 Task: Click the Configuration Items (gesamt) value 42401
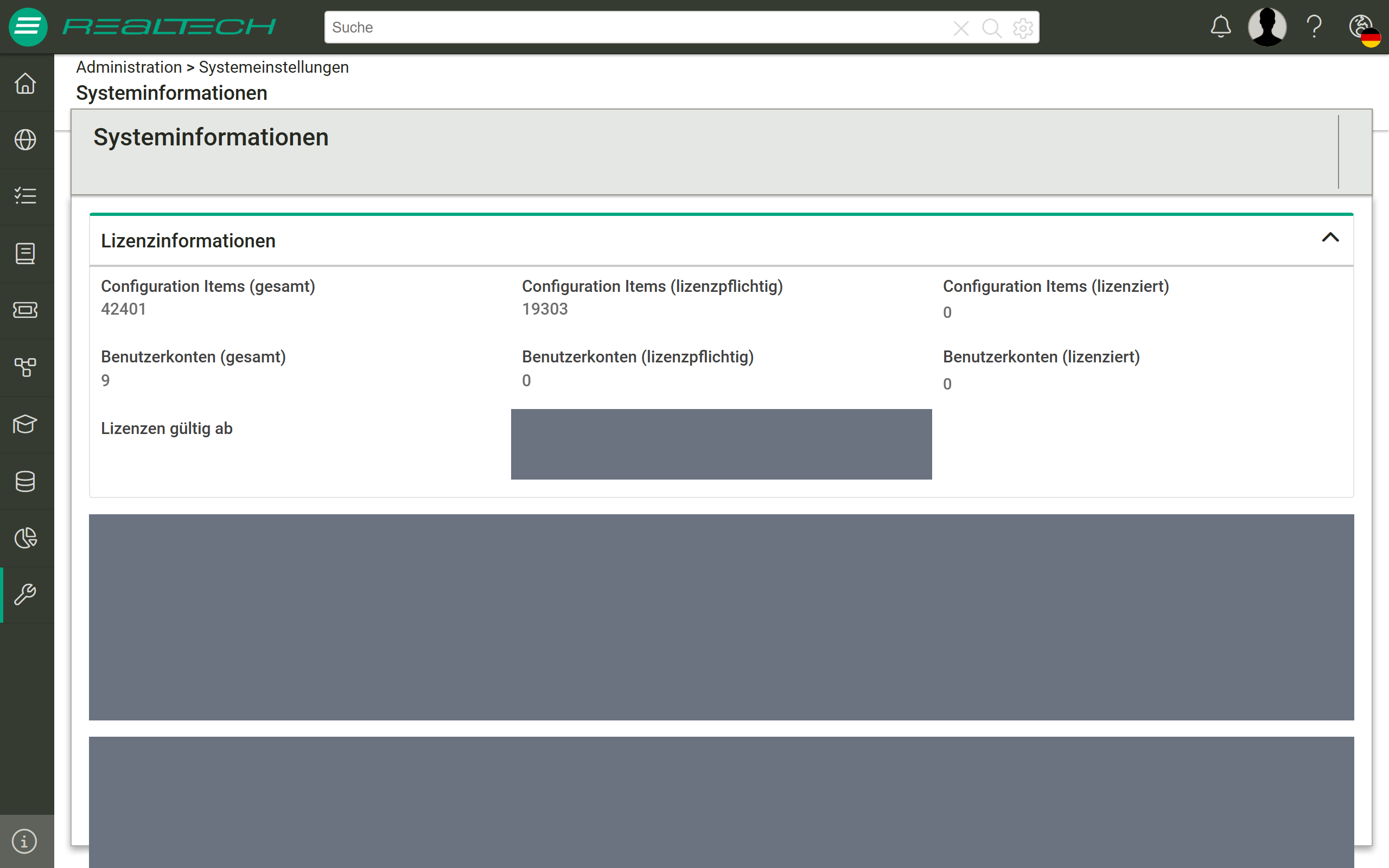coord(123,309)
